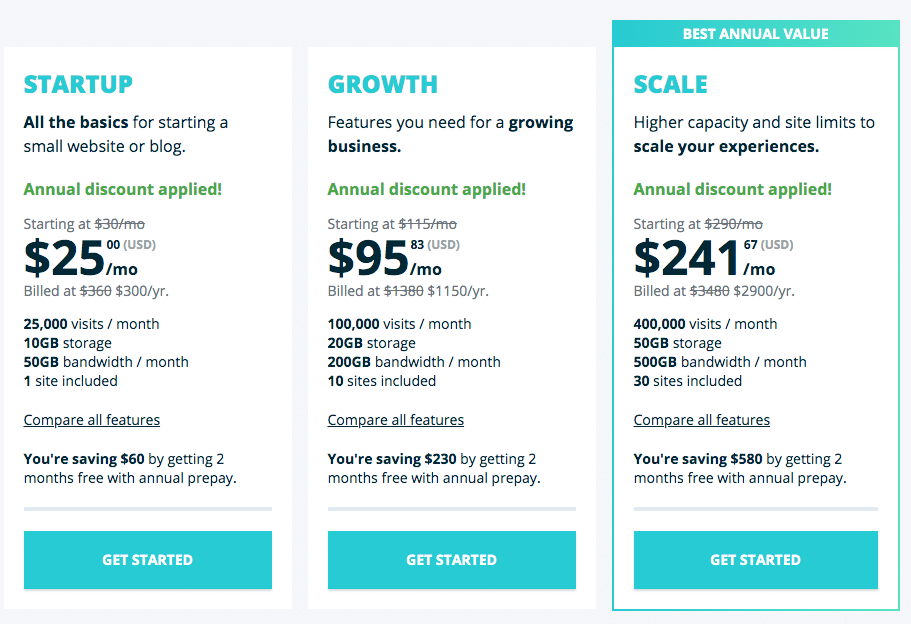This screenshot has width=911, height=624.
Task: Click the $25/mo Startup price
Action: tap(80, 260)
